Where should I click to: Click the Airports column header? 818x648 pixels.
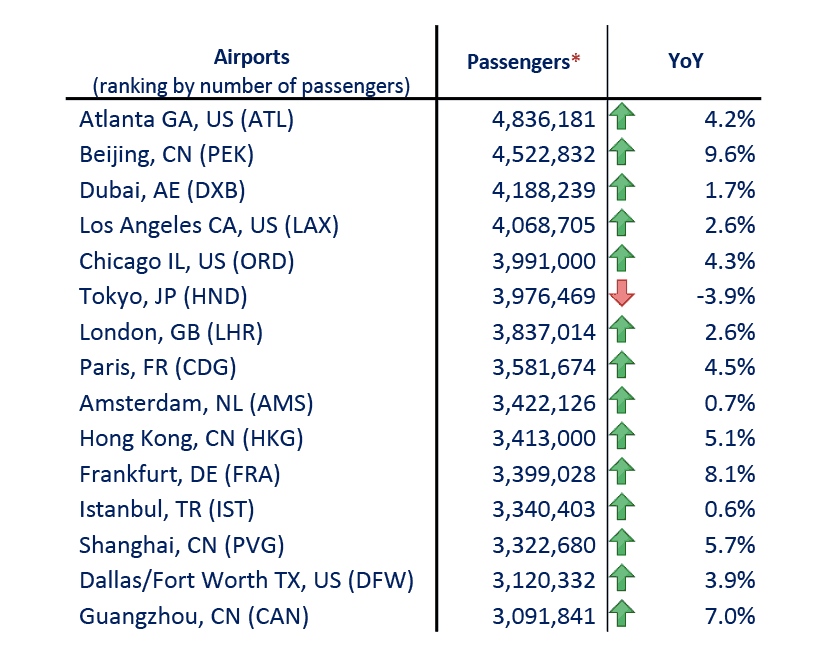pyautogui.click(x=251, y=57)
